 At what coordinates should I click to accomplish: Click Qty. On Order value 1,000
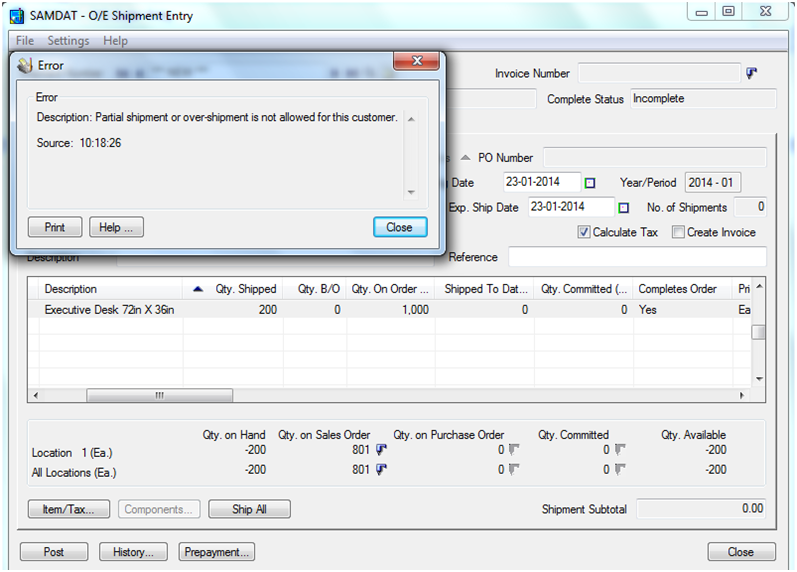(416, 310)
